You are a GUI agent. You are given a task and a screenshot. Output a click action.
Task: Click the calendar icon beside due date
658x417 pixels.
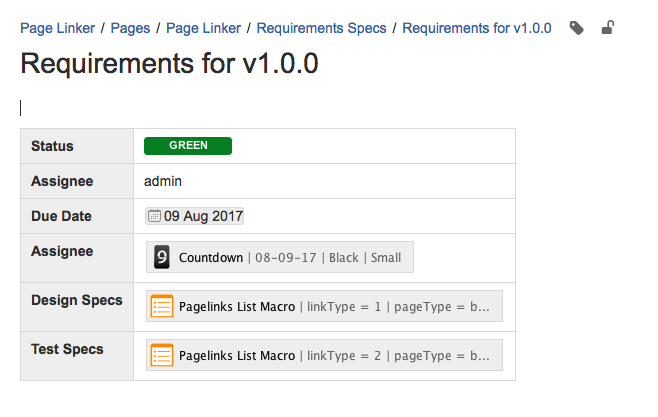pos(154,215)
